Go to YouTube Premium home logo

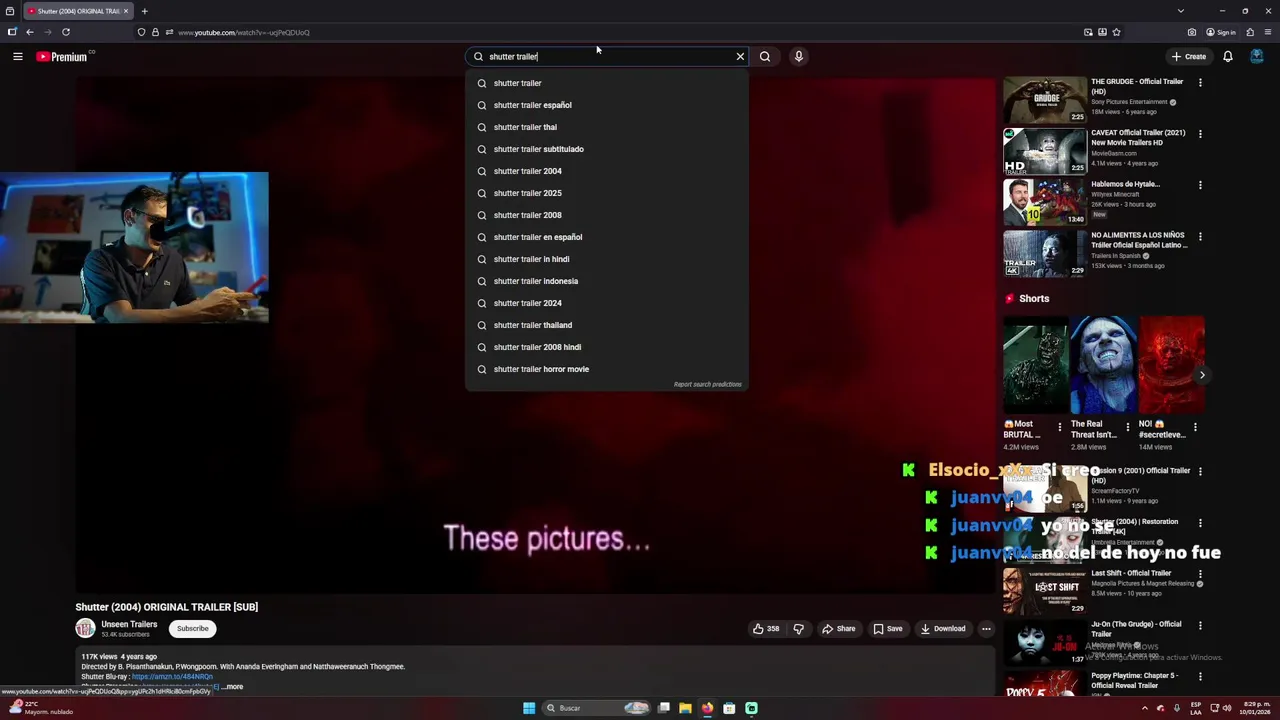(x=63, y=57)
